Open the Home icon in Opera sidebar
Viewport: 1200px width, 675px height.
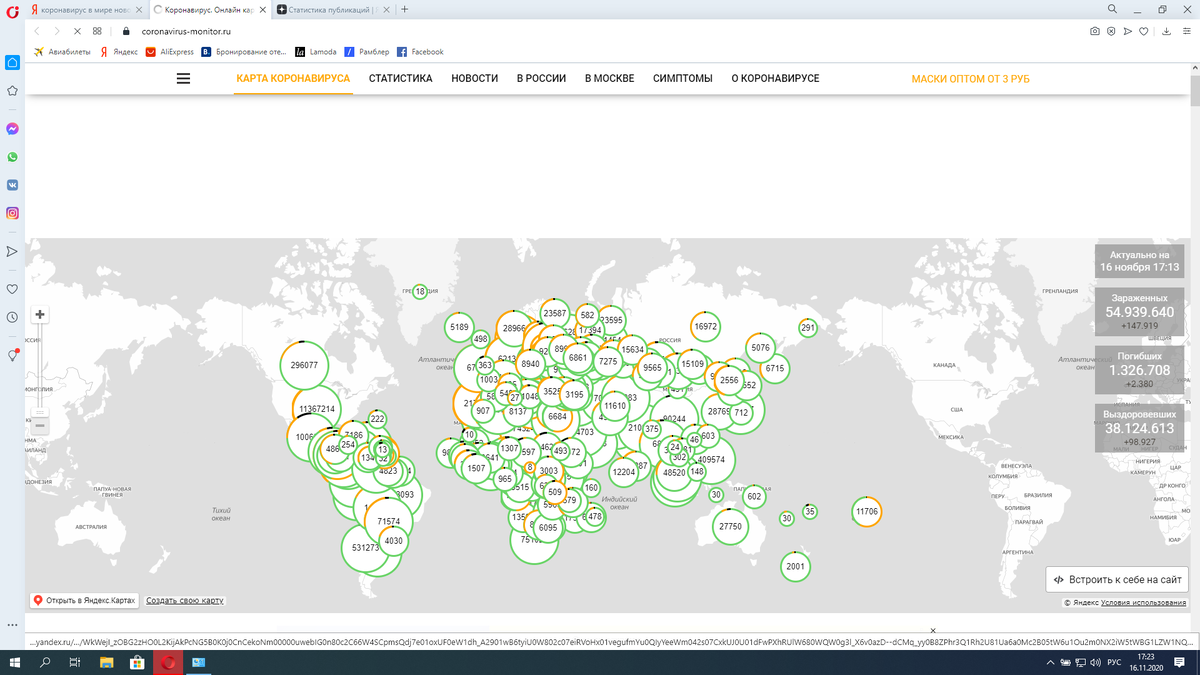pyautogui.click(x=13, y=62)
